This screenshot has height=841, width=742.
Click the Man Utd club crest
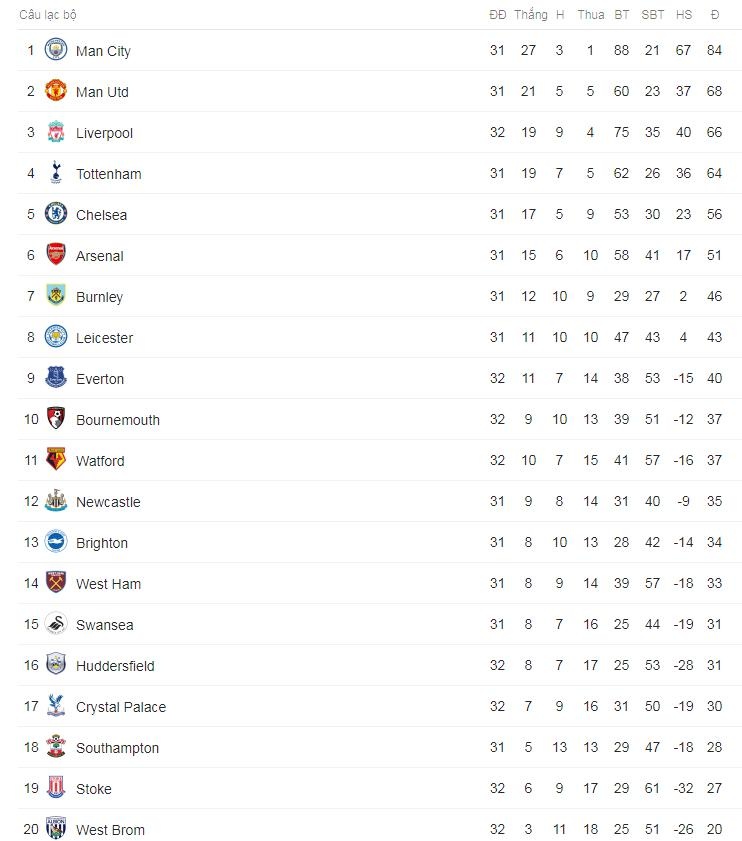pyautogui.click(x=56, y=92)
